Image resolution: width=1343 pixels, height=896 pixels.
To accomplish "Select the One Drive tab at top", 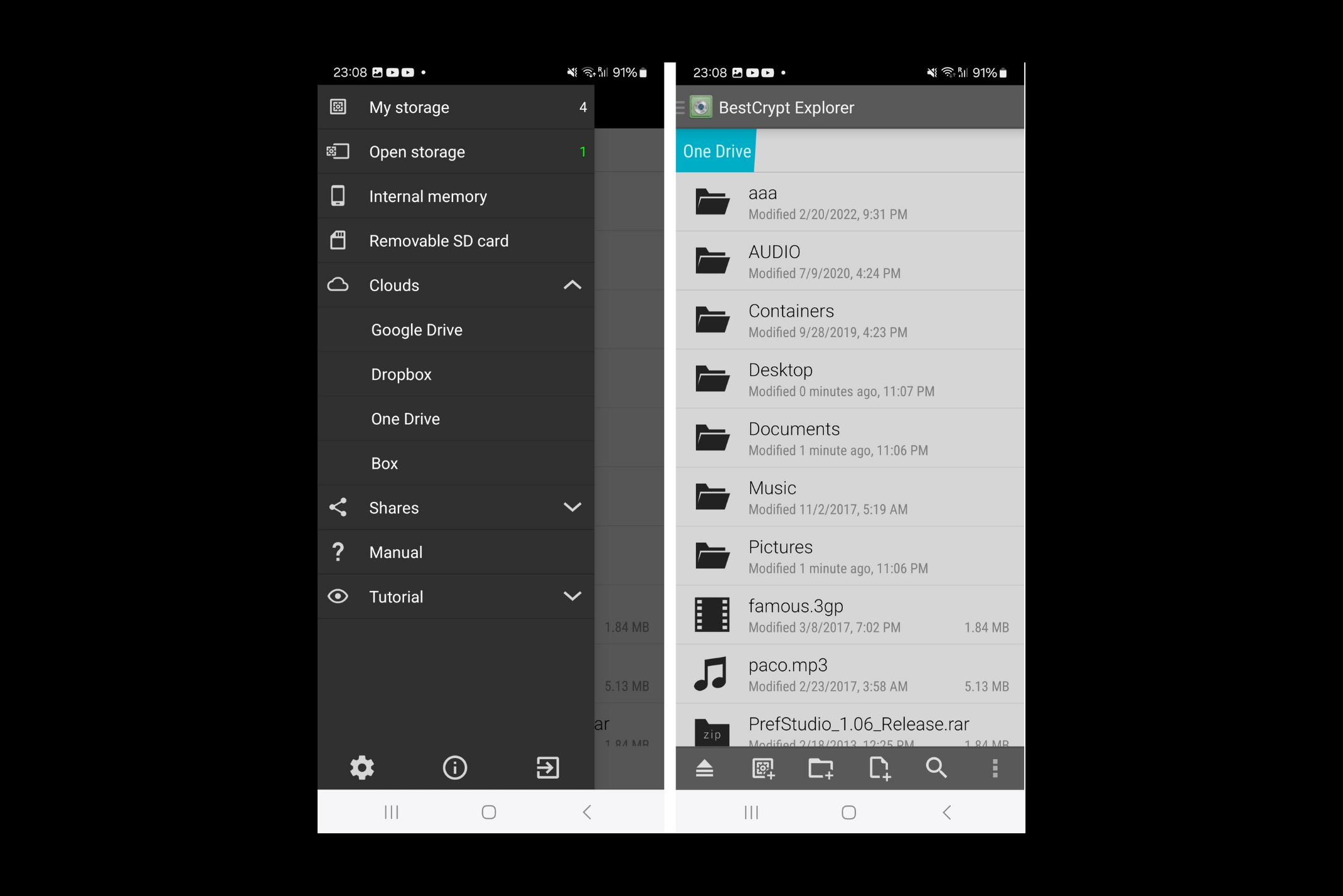I will point(717,151).
